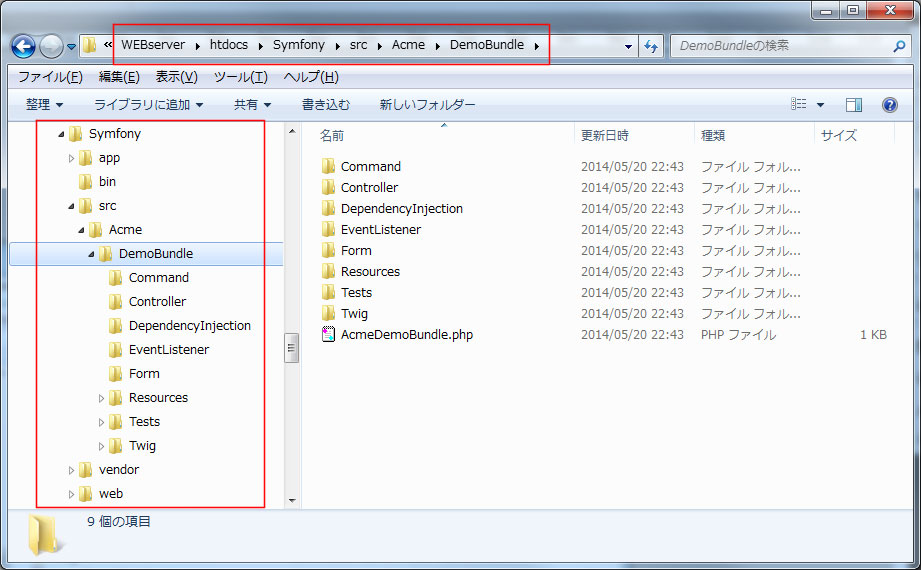Open the 共有 dropdown
This screenshot has height=570, width=921.
pos(252,105)
